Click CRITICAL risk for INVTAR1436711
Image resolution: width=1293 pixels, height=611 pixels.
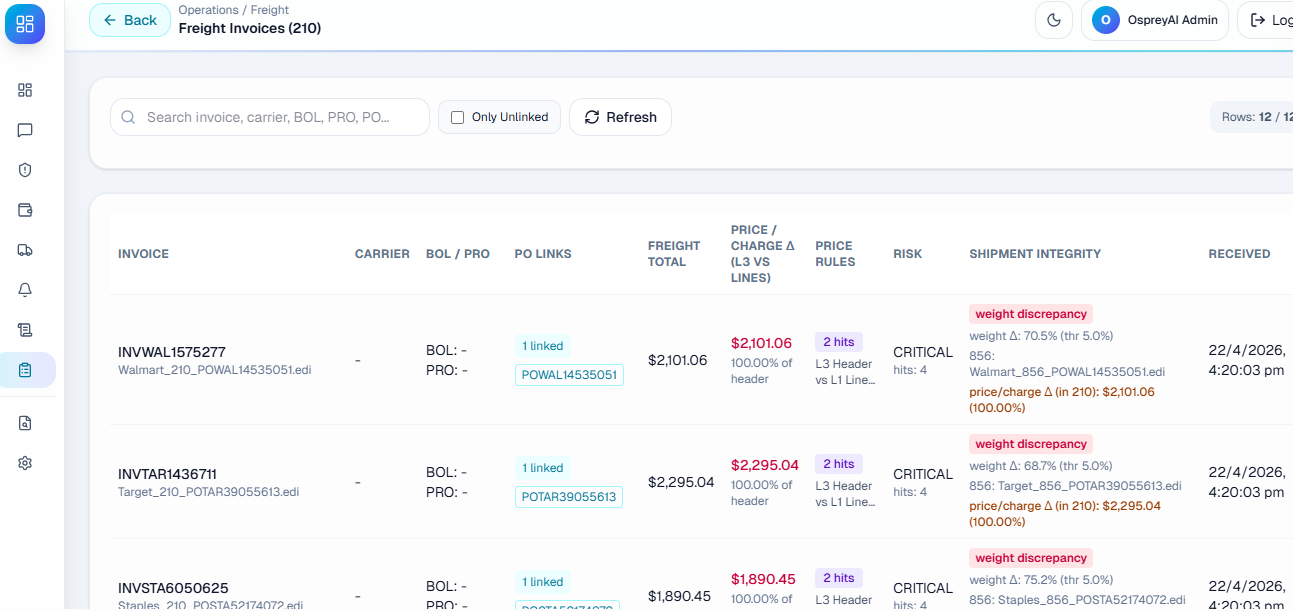[923, 474]
